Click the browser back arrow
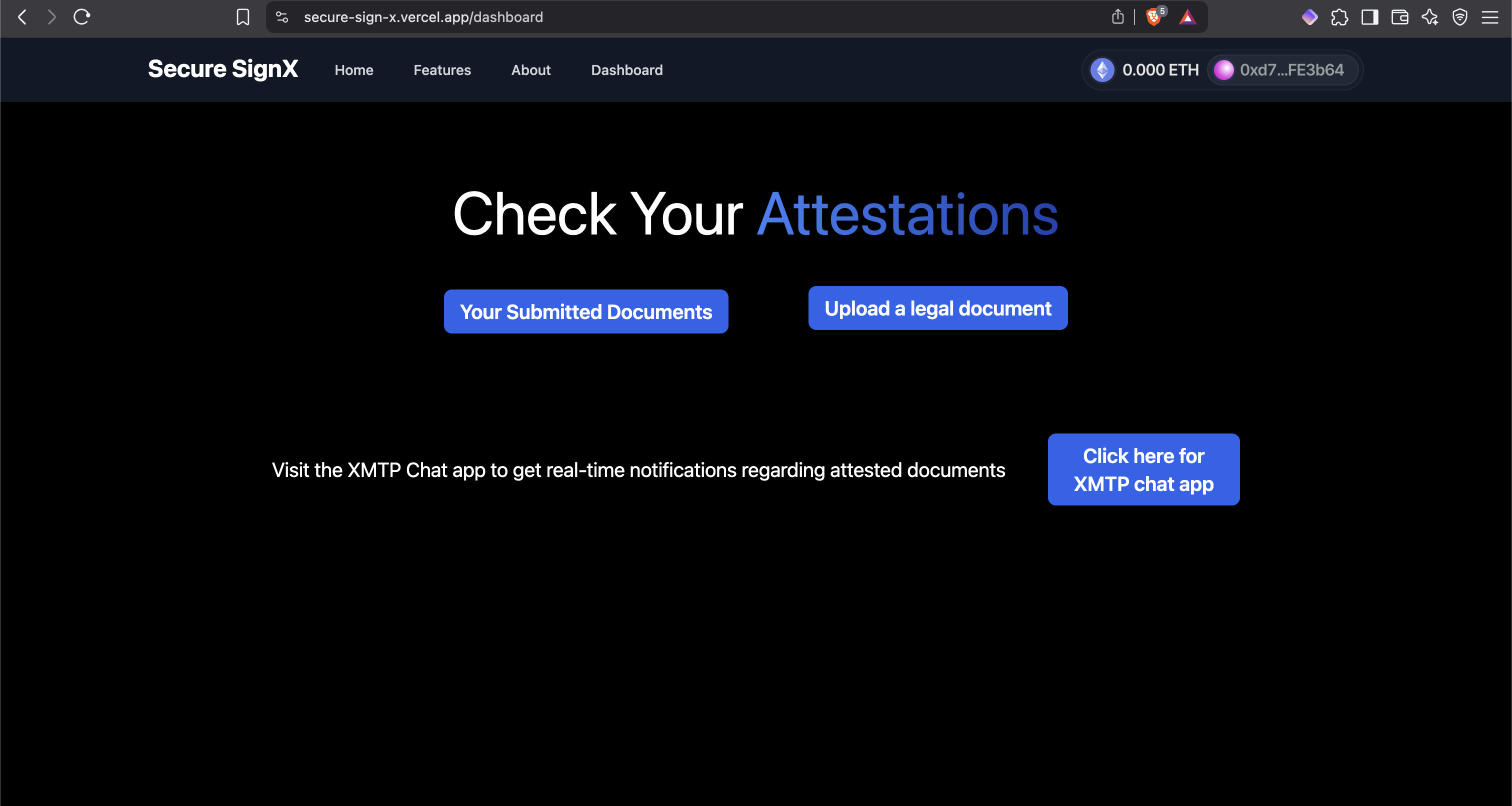 (x=22, y=17)
